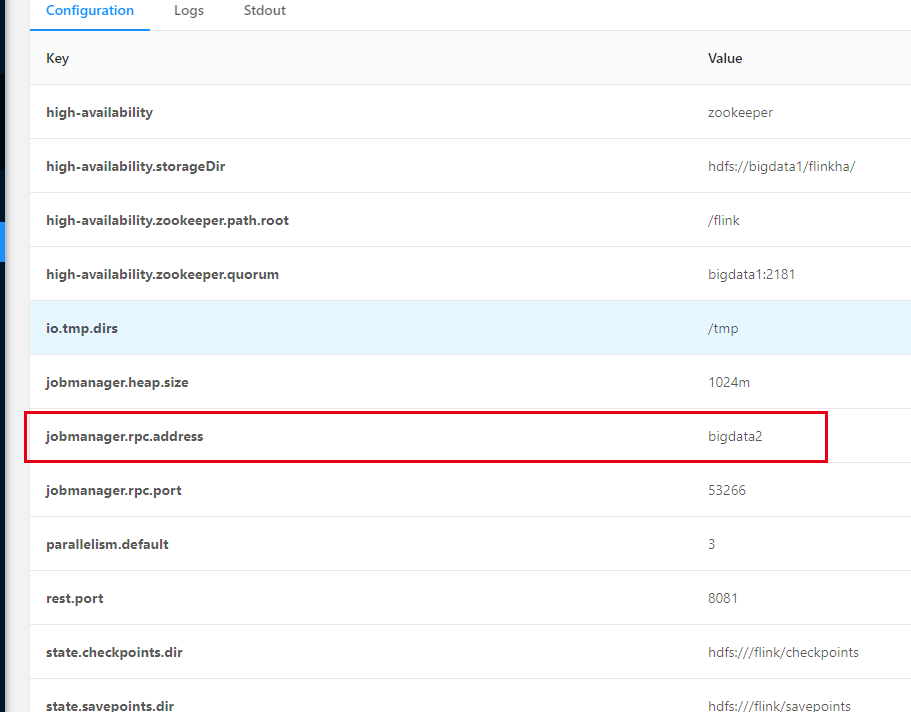Select the parallelism.default key
Screen dimensions: 911x712
coord(107,545)
